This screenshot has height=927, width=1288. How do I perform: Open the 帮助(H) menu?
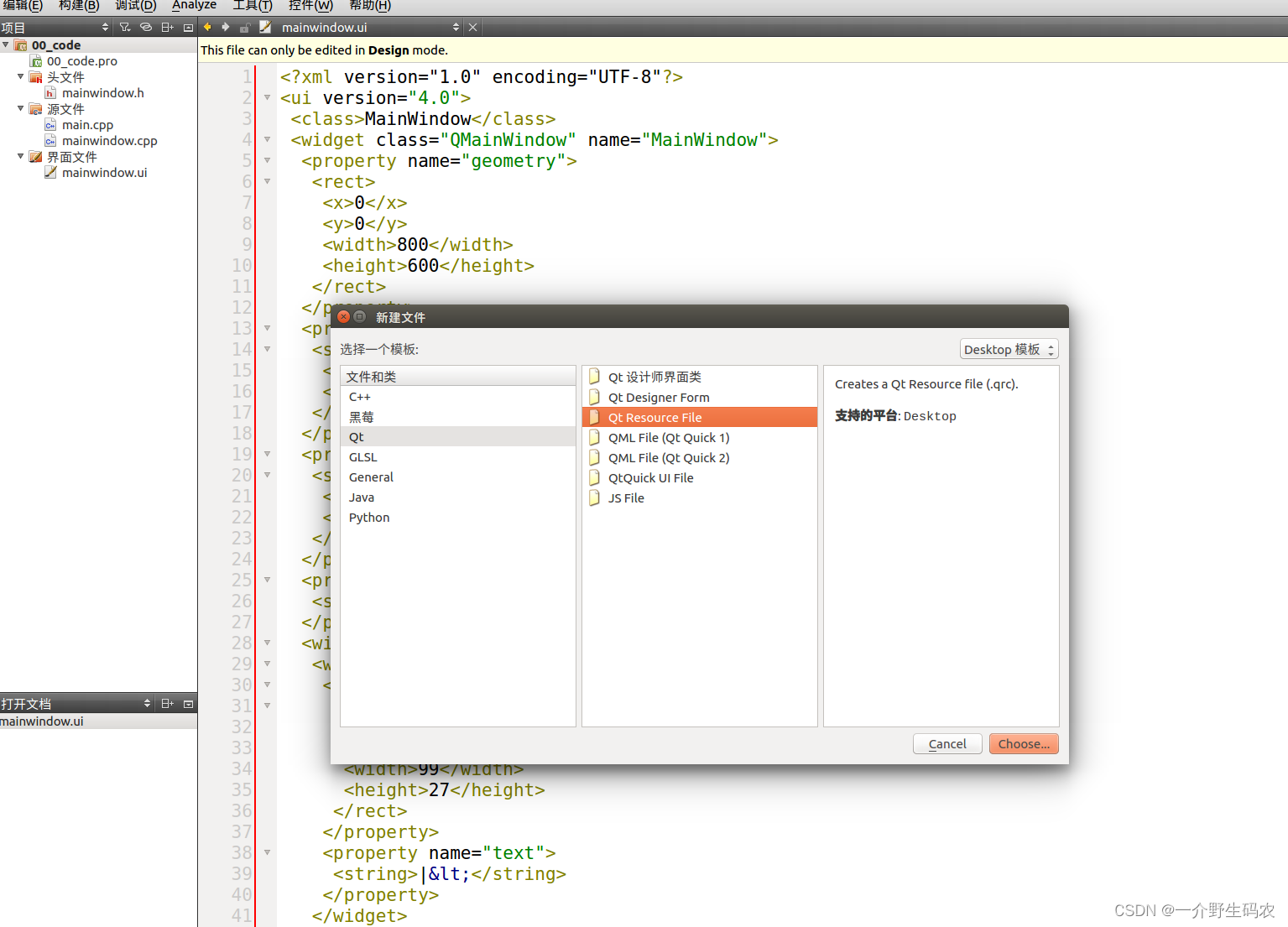[x=370, y=5]
